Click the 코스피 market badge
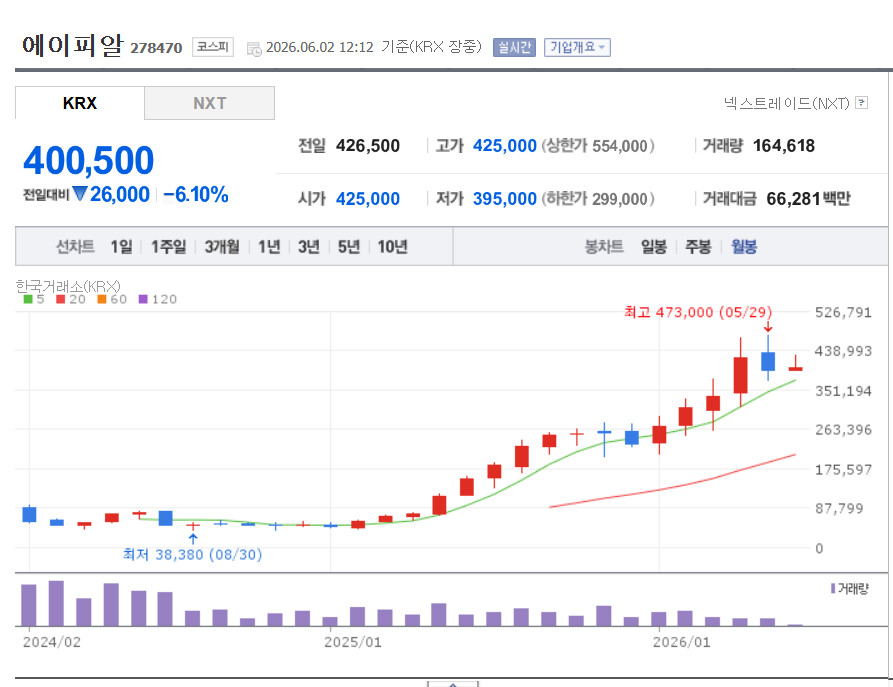This screenshot has height=687, width=893. point(213,47)
